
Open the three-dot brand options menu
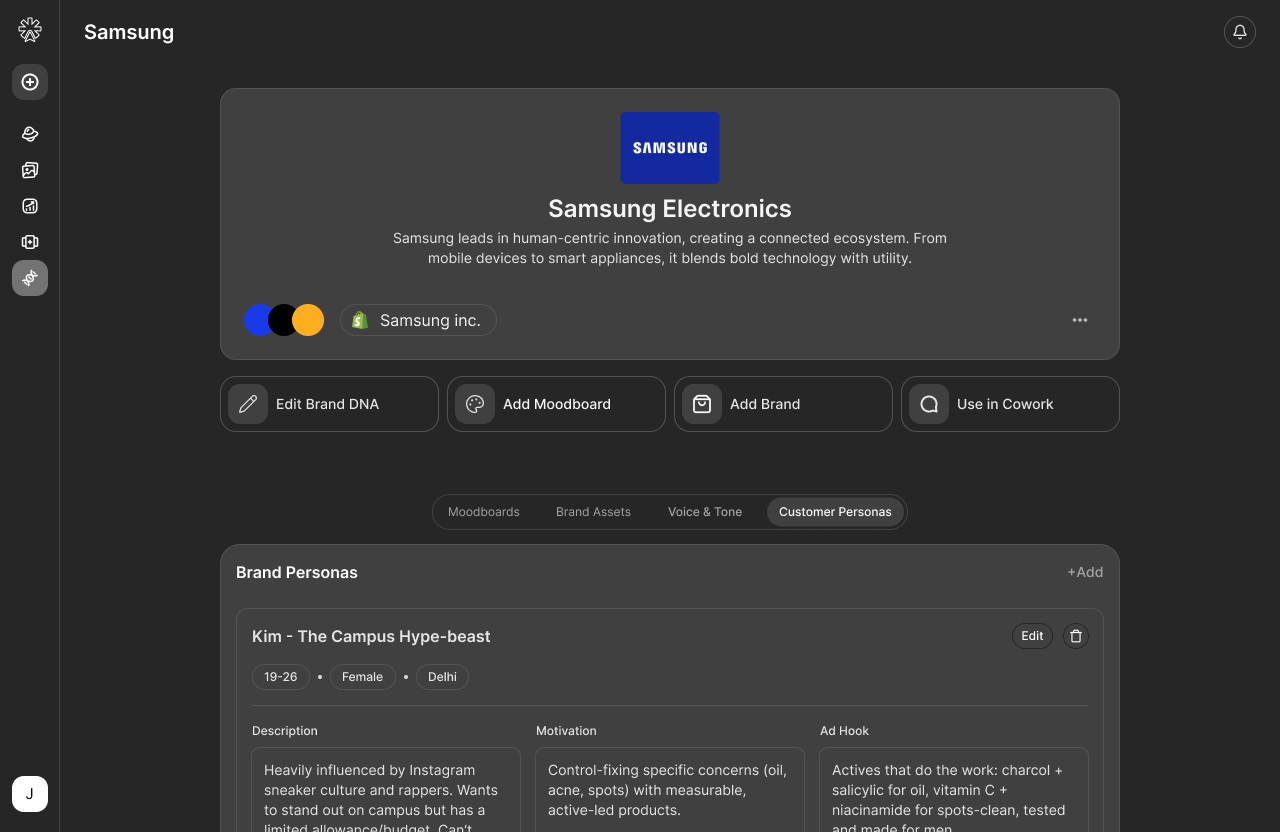pyautogui.click(x=1080, y=320)
